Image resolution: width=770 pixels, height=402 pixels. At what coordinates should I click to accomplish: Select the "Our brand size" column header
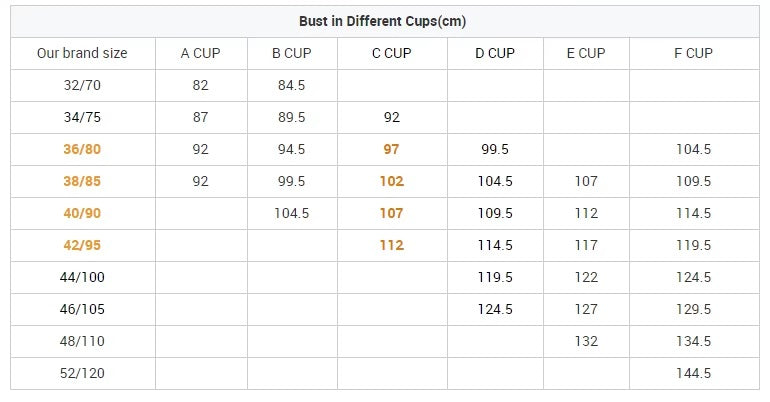[x=82, y=53]
